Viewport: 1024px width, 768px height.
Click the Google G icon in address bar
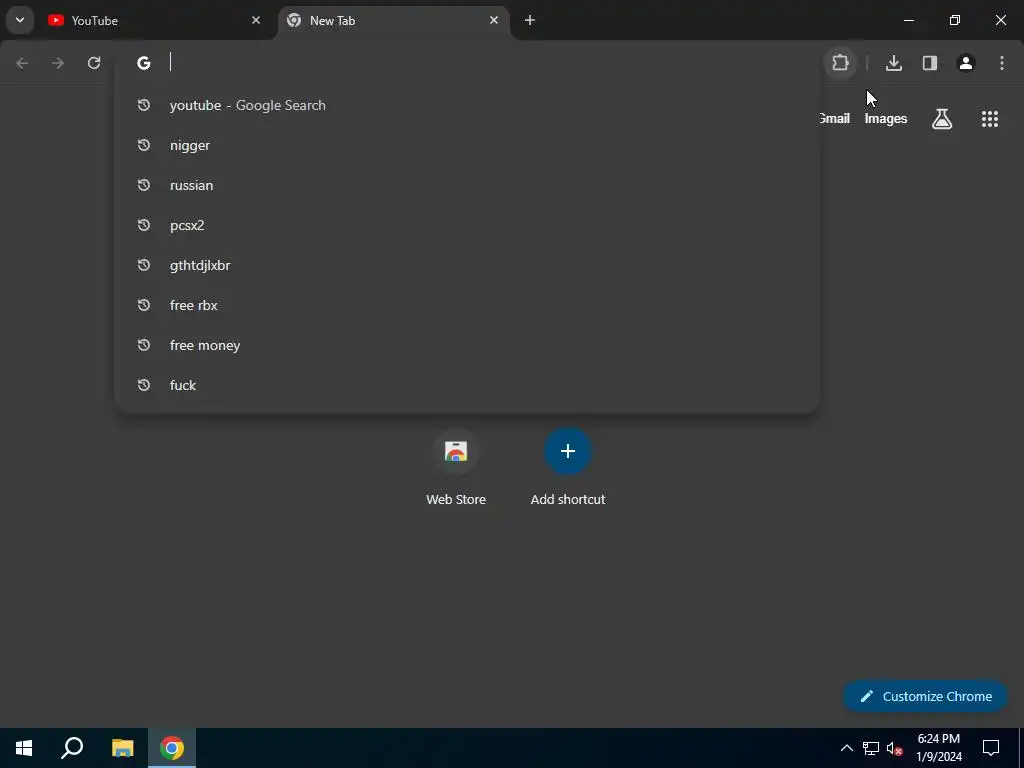click(144, 63)
